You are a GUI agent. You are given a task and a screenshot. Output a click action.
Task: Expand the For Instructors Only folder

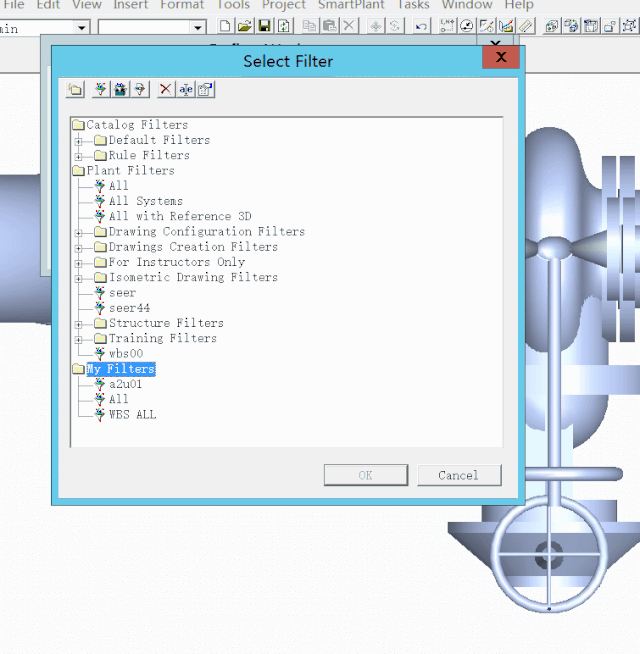click(78, 263)
